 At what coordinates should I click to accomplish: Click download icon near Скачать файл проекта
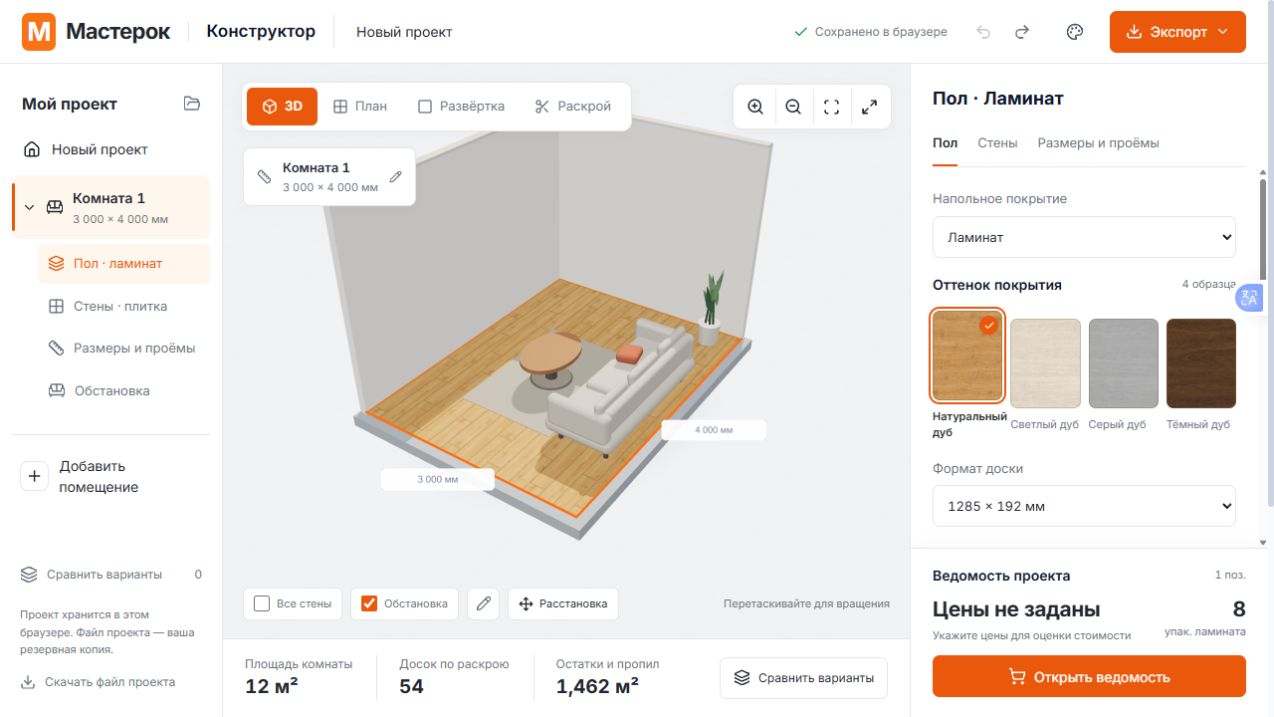27,683
